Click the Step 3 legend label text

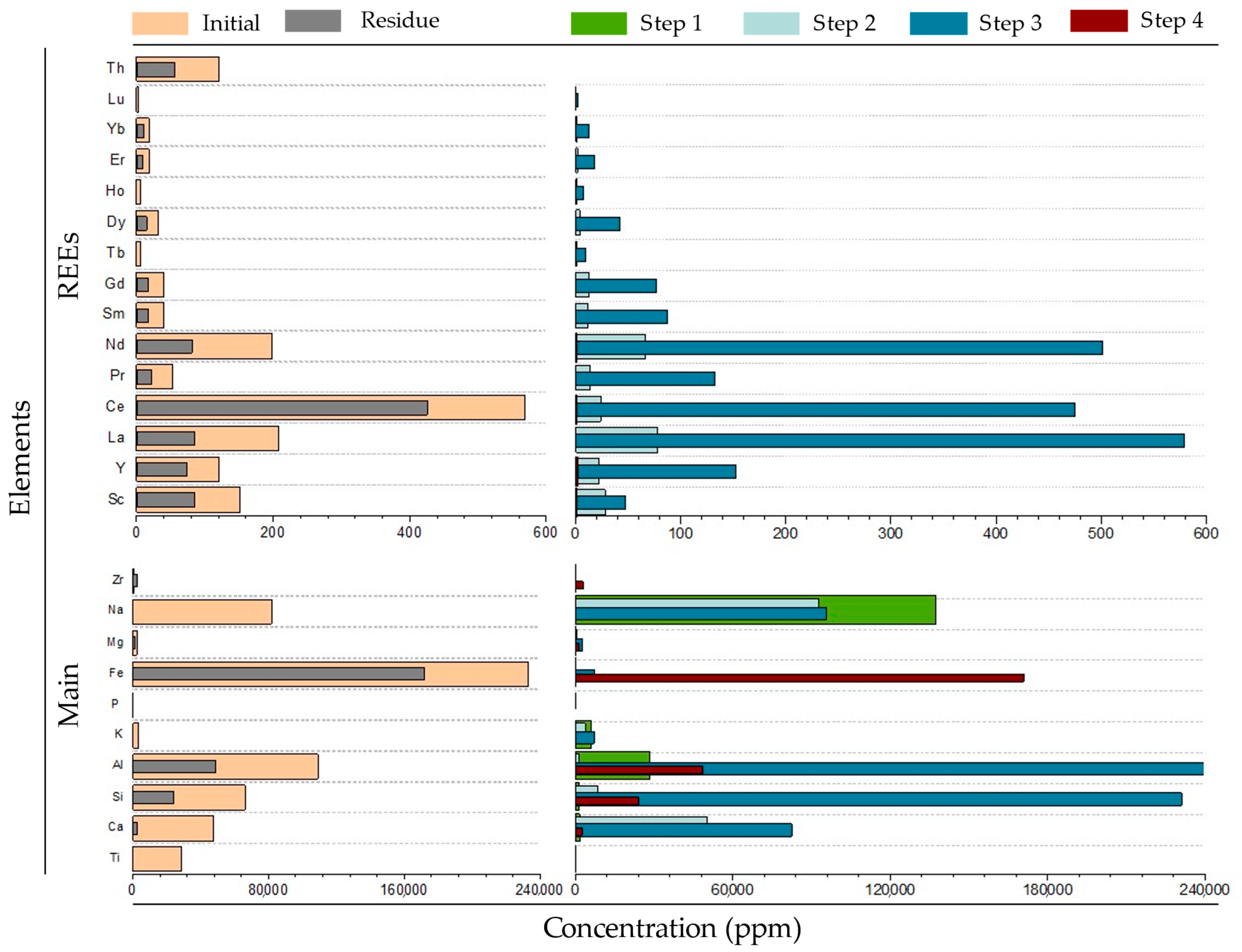pyautogui.click(x=1009, y=24)
